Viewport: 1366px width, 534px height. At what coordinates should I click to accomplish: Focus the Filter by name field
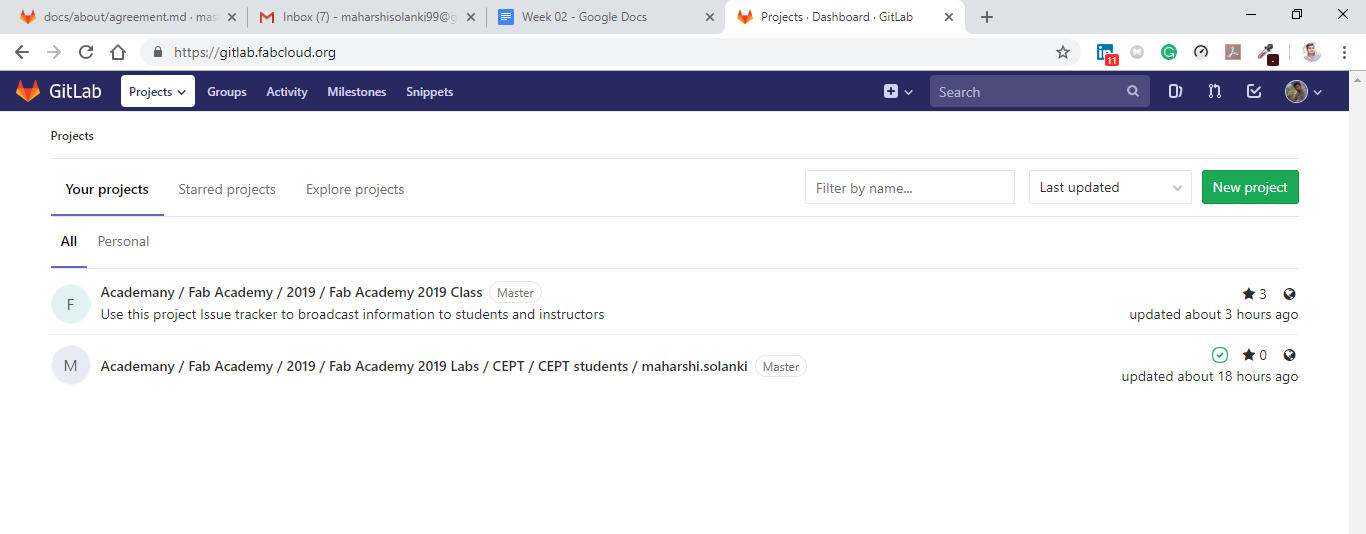tap(909, 187)
